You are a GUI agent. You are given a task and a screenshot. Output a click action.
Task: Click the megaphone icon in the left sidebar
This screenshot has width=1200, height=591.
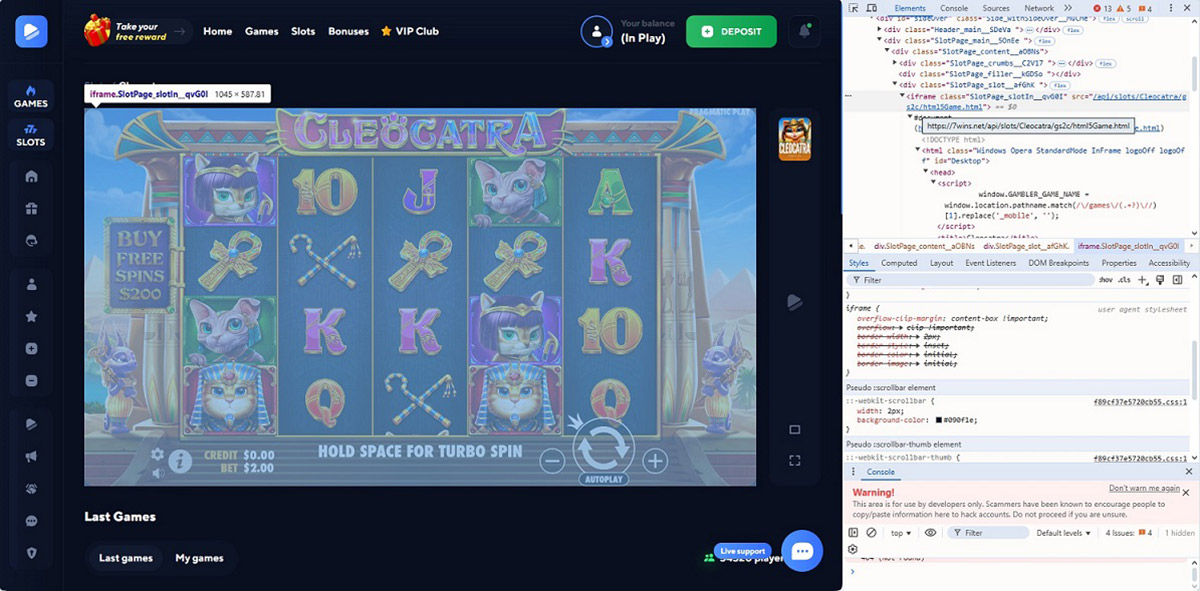[31, 457]
